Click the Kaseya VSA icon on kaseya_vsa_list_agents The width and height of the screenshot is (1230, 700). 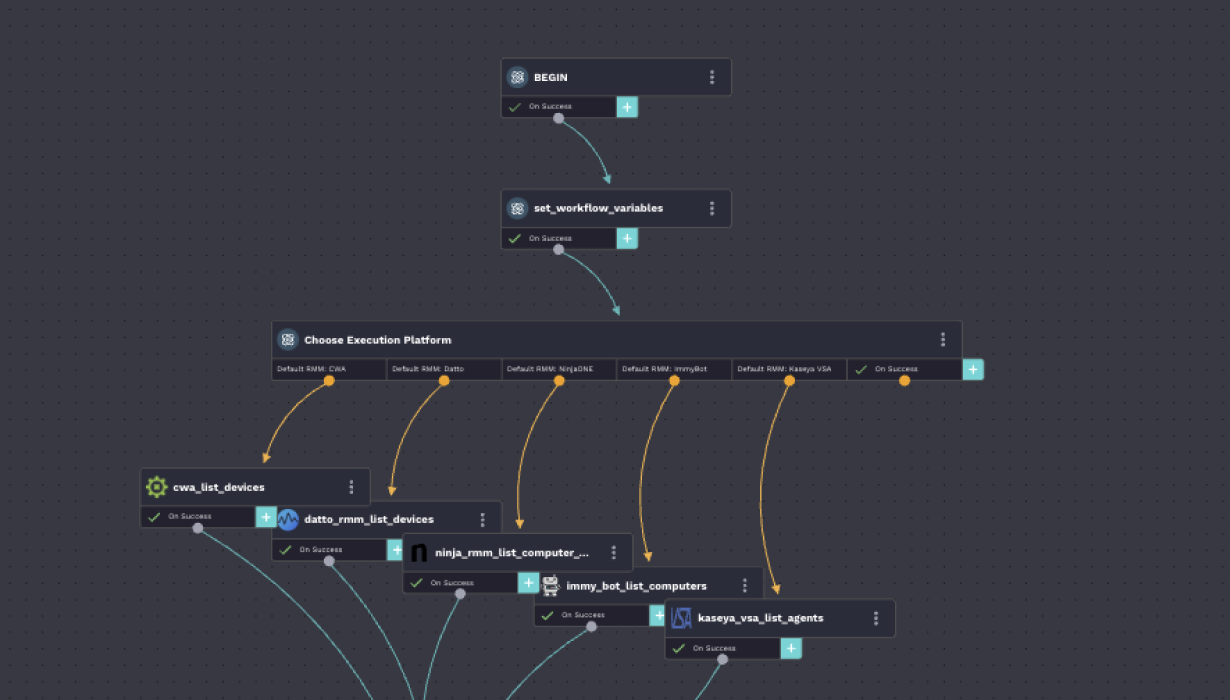pyautogui.click(x=681, y=618)
